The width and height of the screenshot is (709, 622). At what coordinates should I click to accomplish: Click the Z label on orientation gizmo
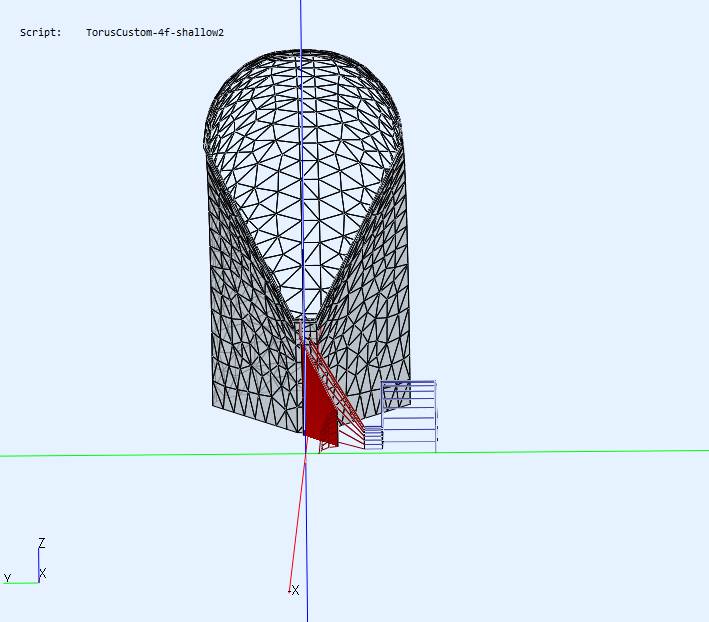click(x=42, y=542)
